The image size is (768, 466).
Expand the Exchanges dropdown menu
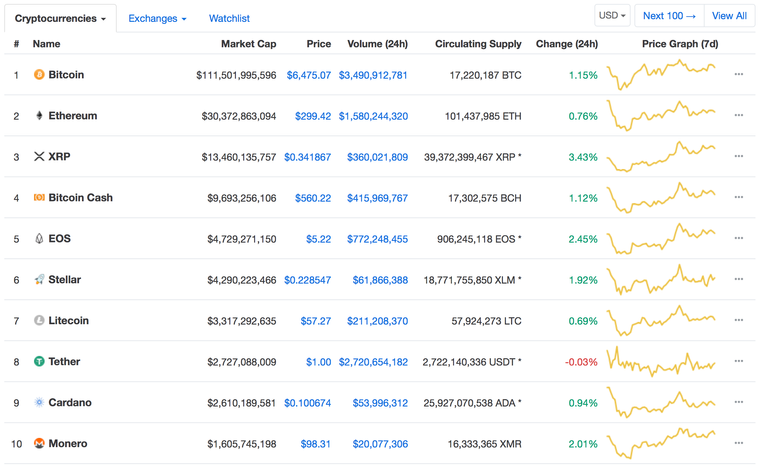pyautogui.click(x=157, y=19)
